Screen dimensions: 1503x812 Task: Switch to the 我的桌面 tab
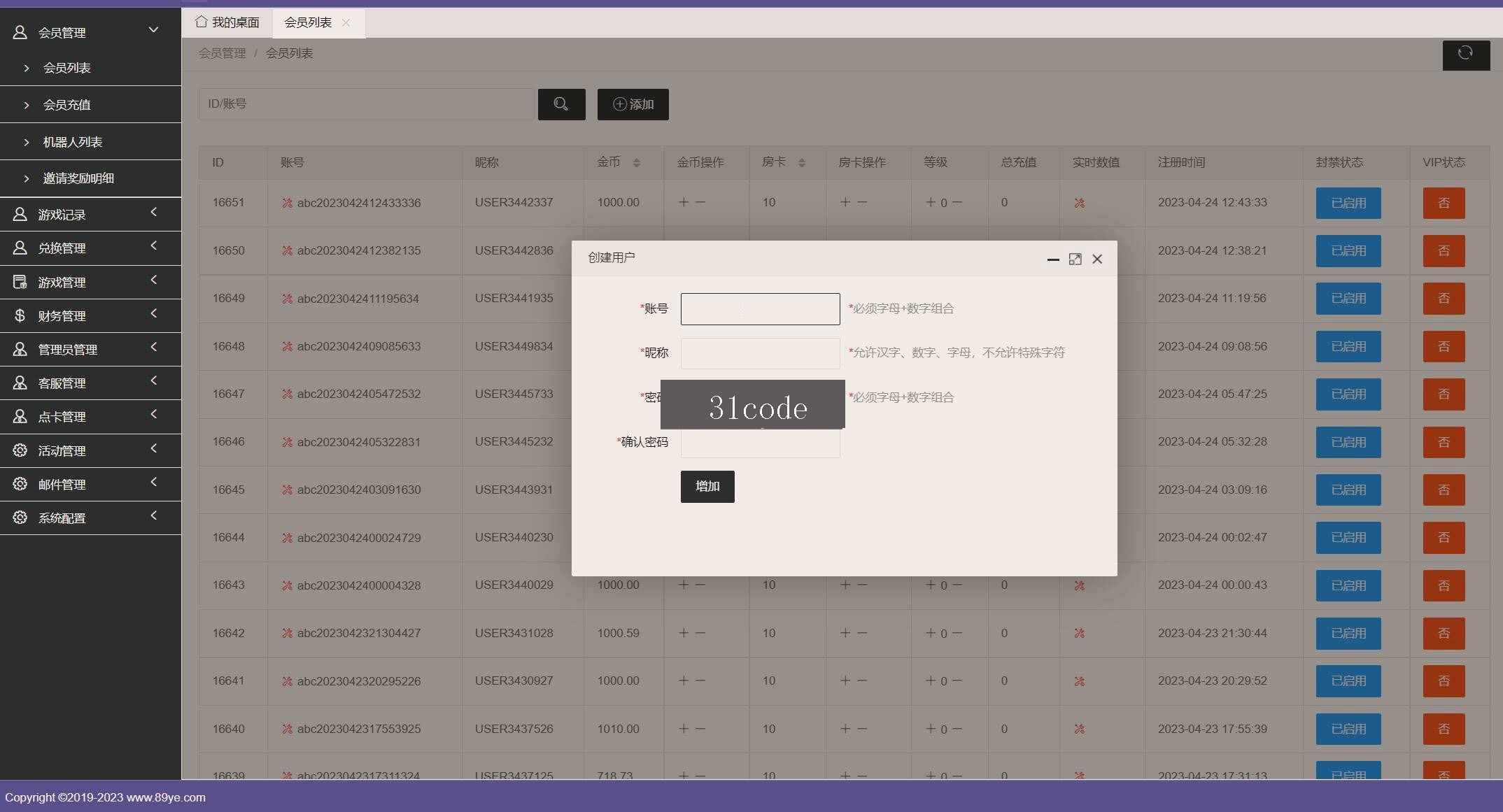227,23
